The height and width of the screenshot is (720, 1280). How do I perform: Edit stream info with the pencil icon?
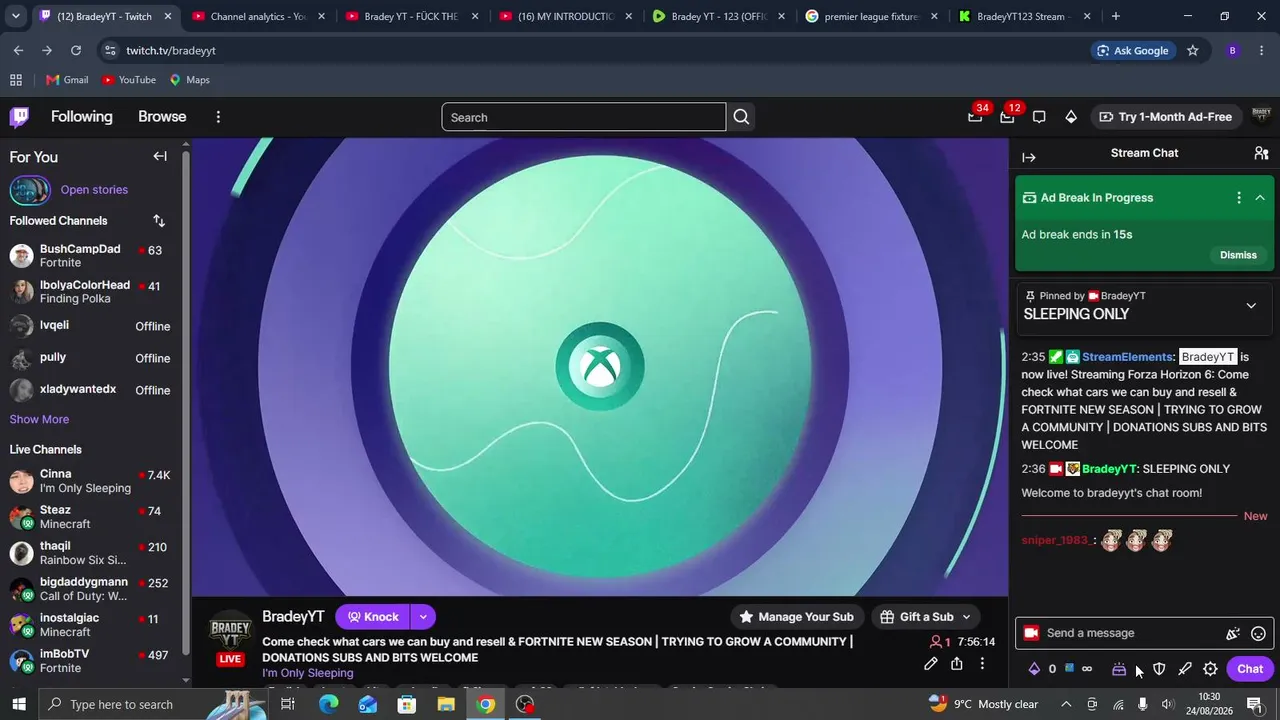(x=931, y=663)
